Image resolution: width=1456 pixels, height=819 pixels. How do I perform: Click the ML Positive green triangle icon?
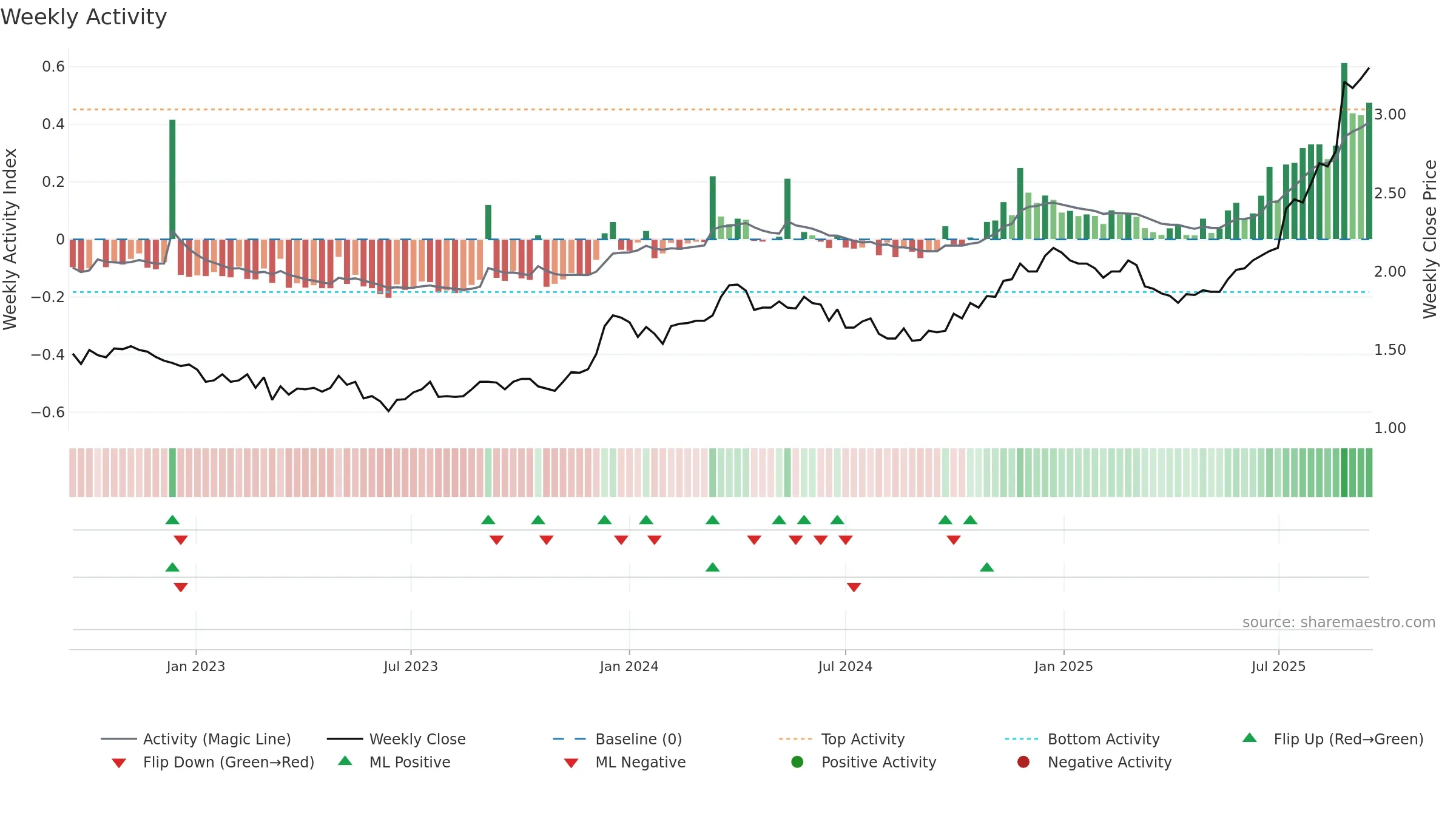pos(345,761)
